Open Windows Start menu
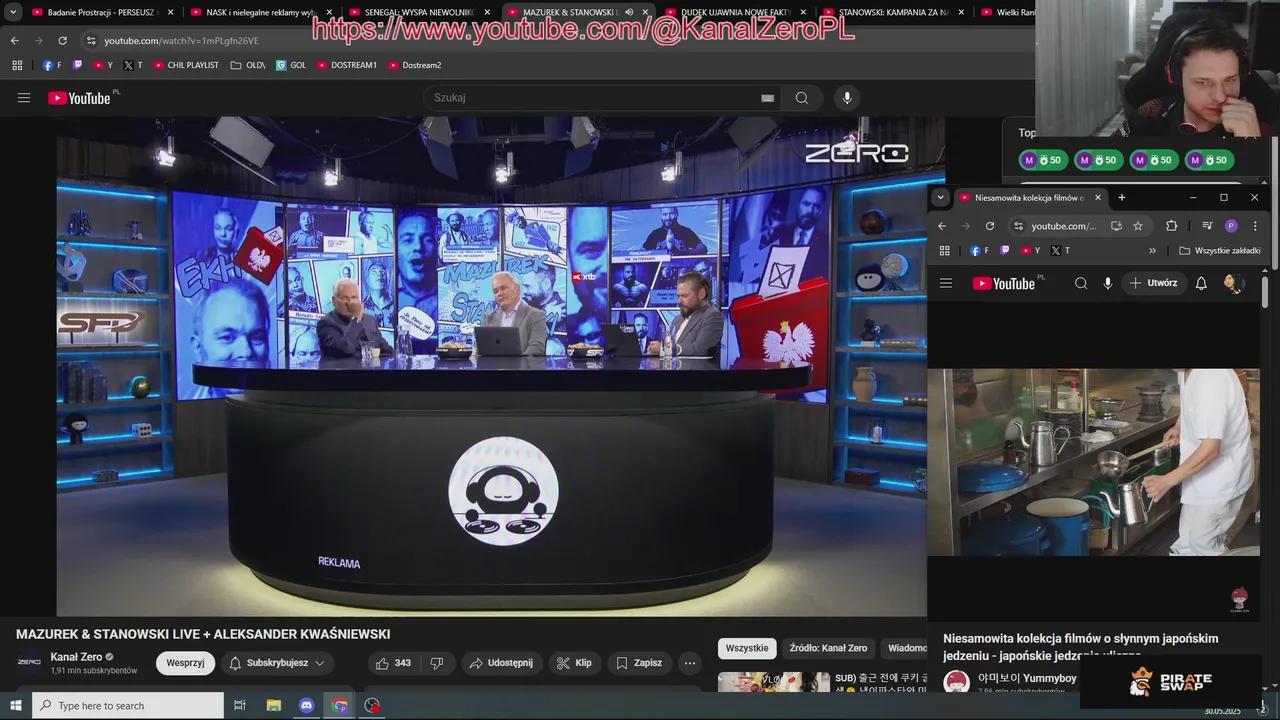 point(15,706)
